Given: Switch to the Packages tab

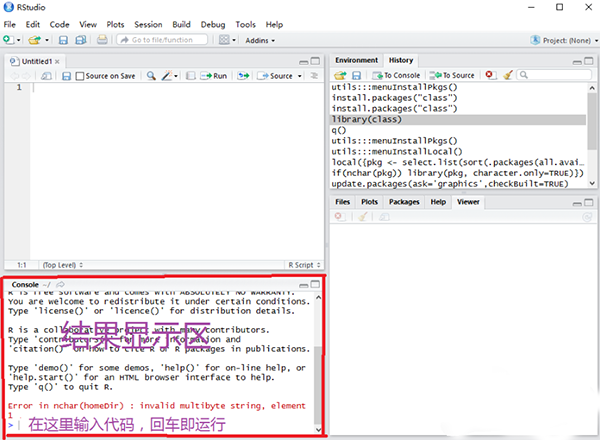Looking at the screenshot, I should [x=404, y=202].
